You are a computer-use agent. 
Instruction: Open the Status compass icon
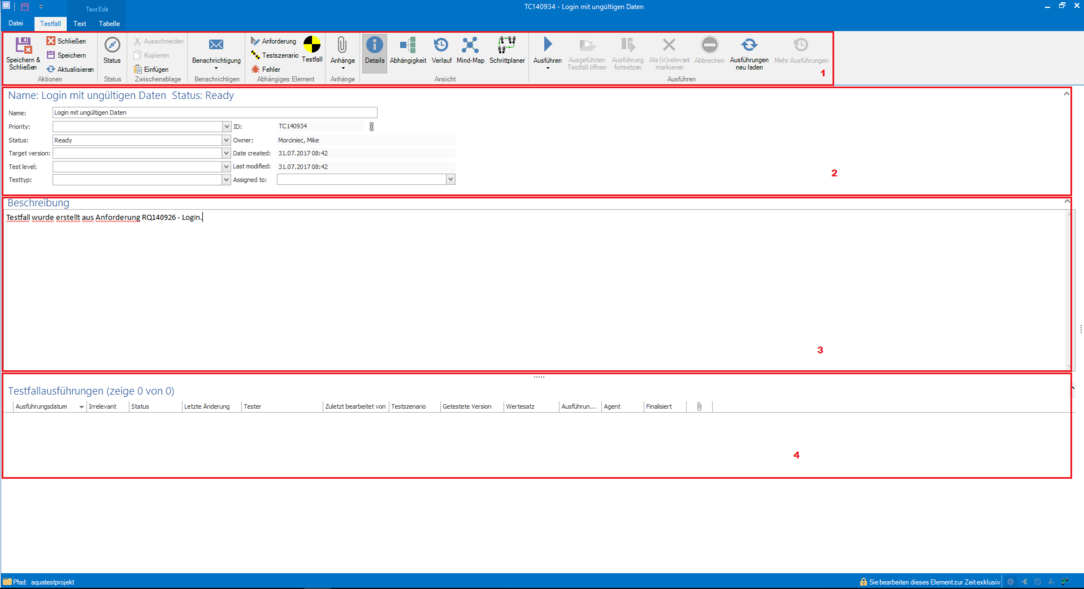click(x=112, y=46)
